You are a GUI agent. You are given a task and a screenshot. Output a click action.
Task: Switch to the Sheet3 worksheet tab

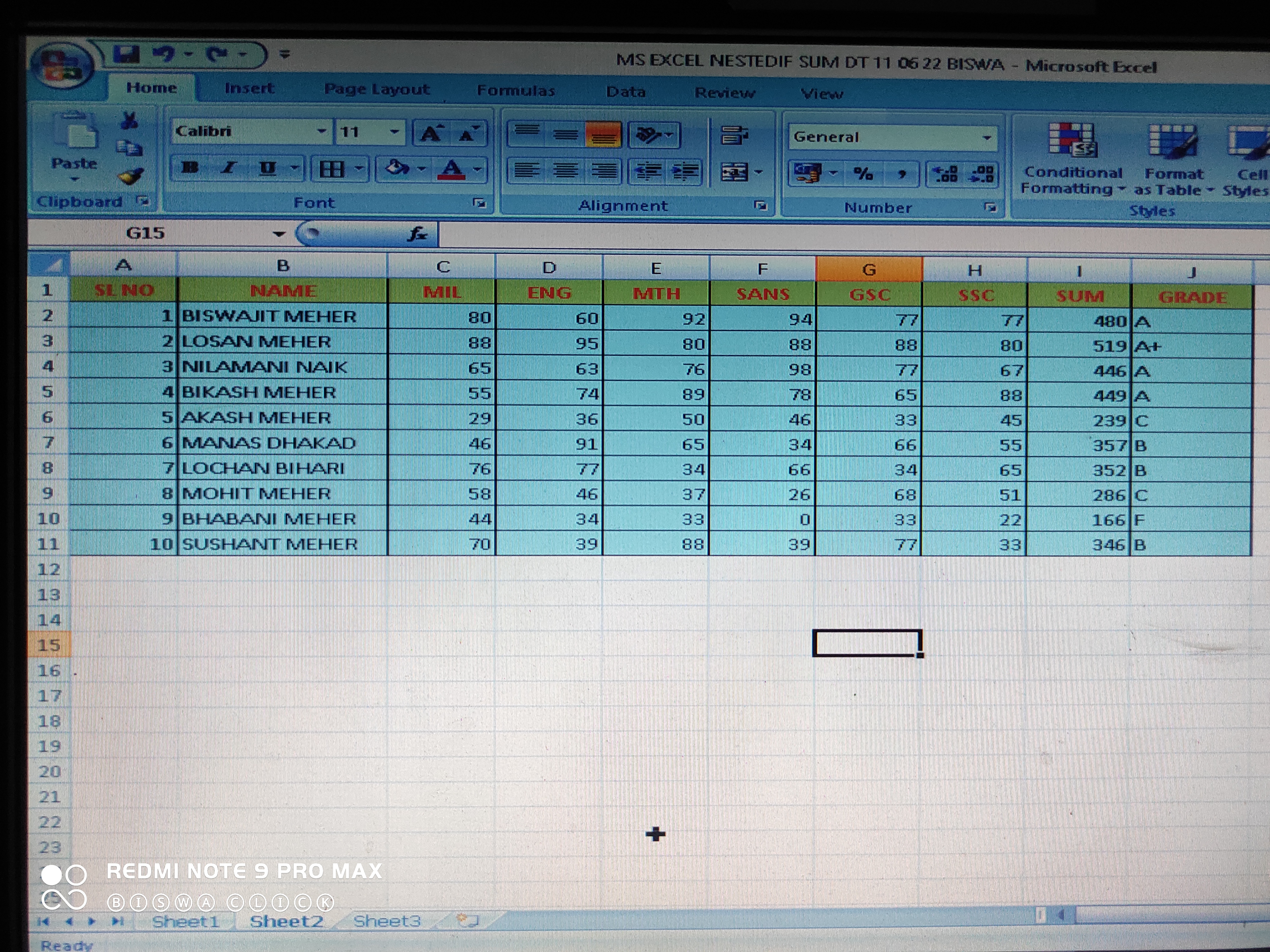[386, 921]
